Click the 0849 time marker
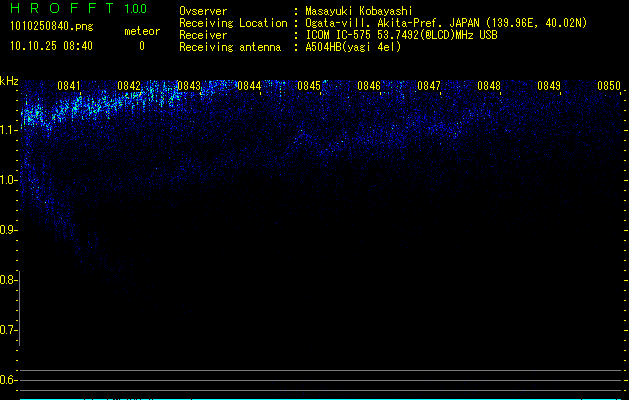This screenshot has width=629, height=400. pyautogui.click(x=549, y=85)
